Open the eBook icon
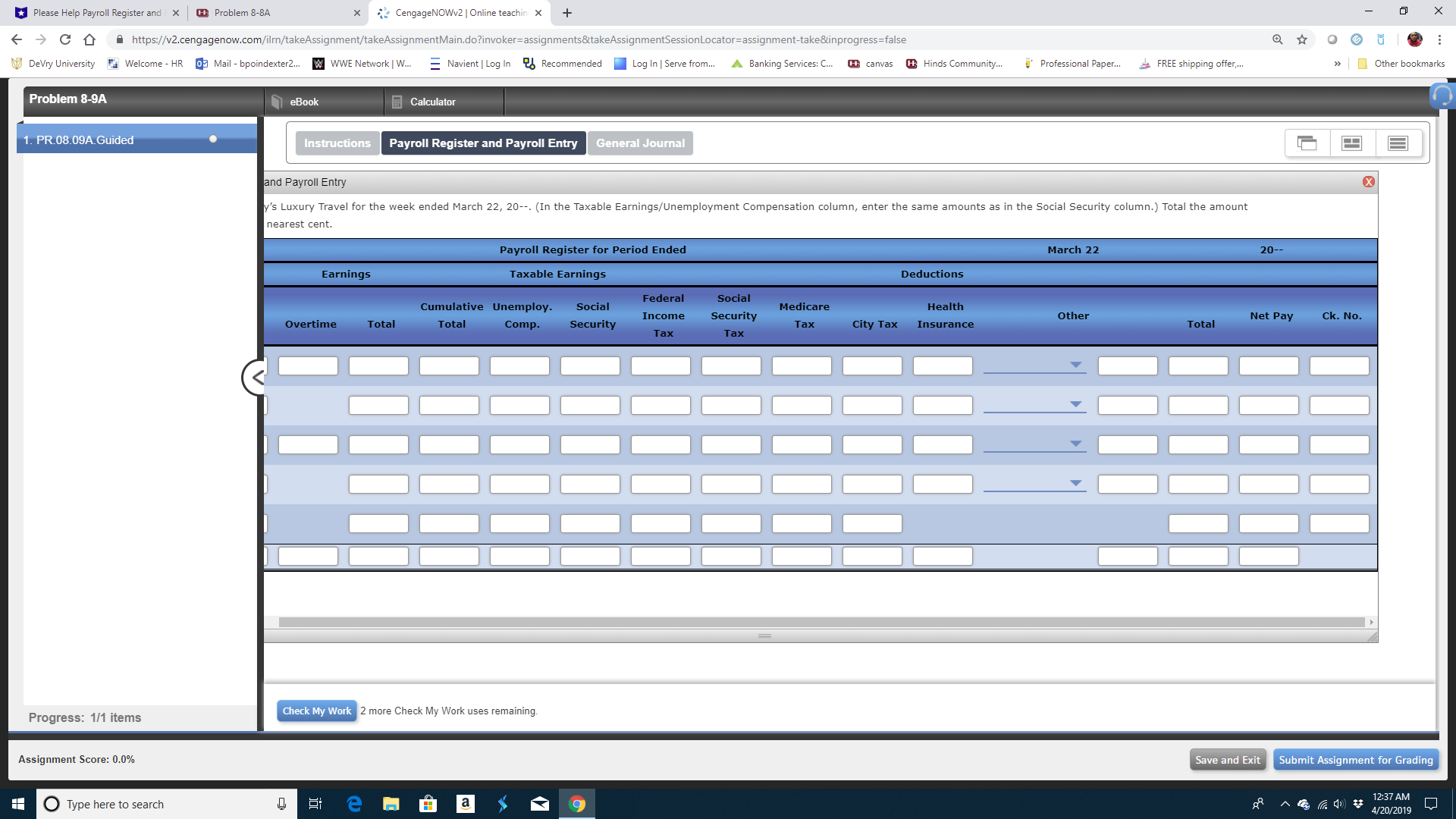 tap(278, 102)
